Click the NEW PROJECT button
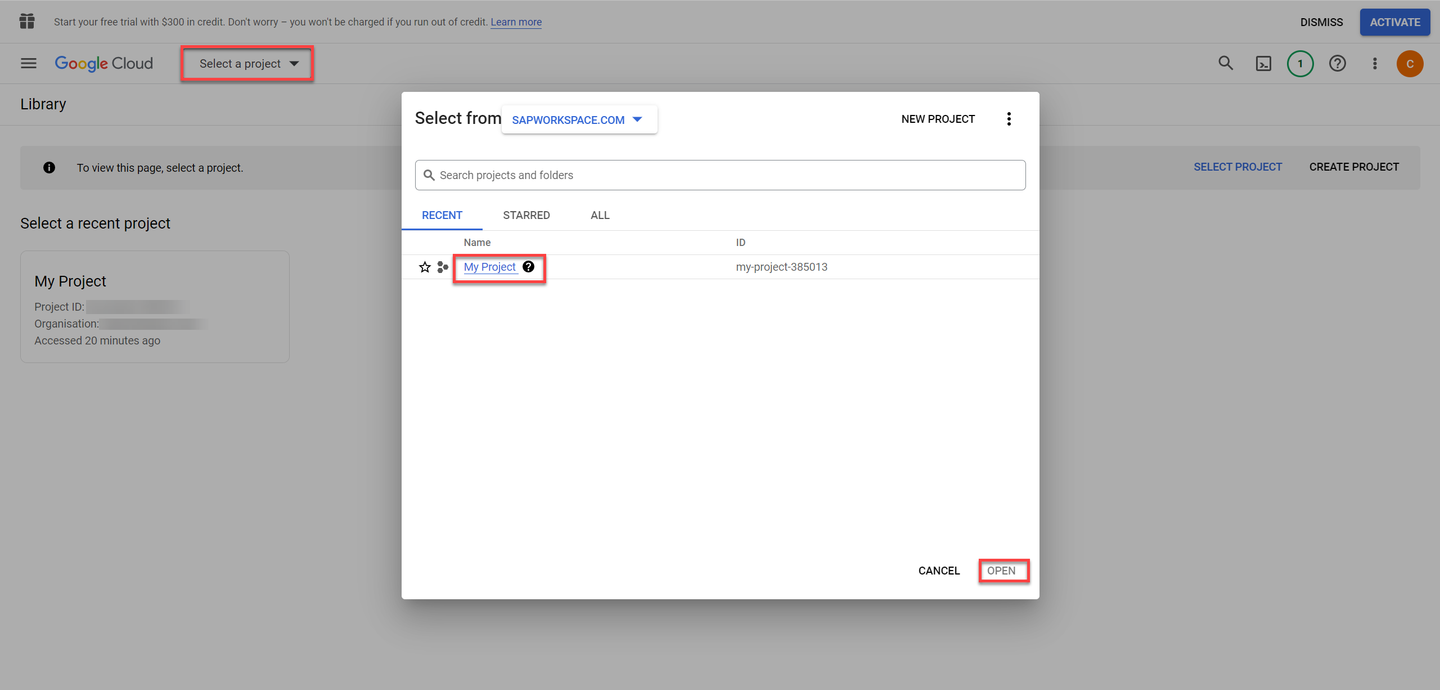1440x690 pixels. (938, 119)
